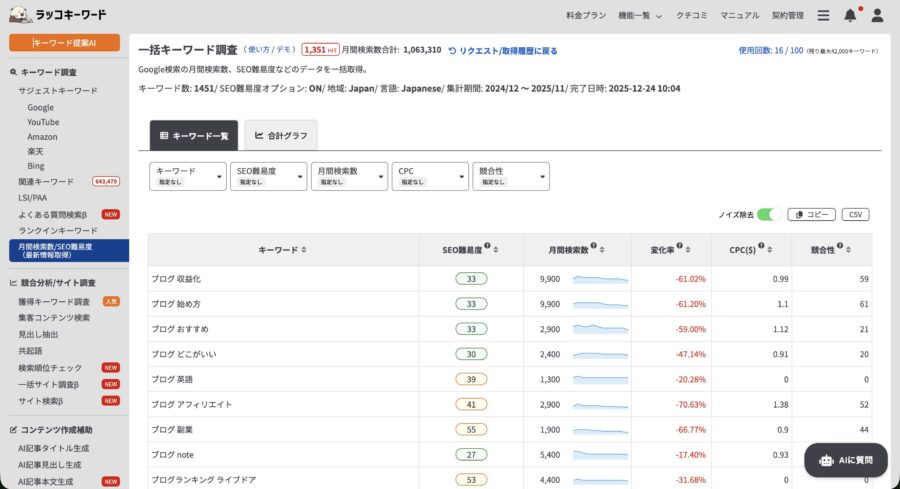Download the CSV file

pos(855,215)
